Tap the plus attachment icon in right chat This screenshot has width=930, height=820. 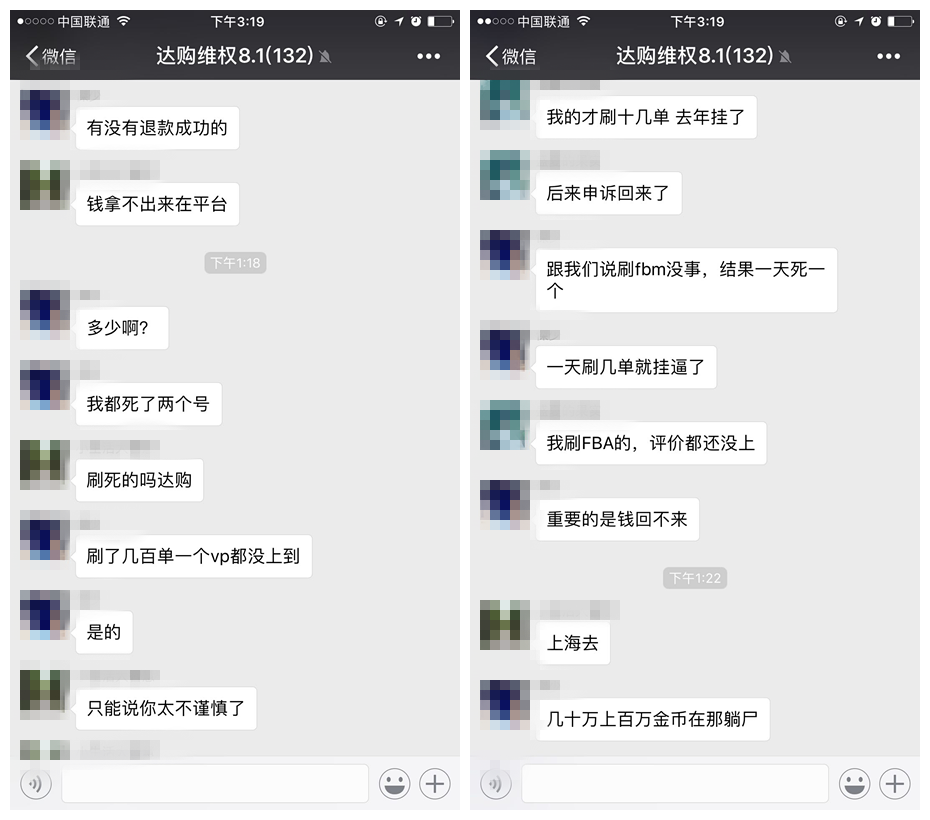pos(894,784)
